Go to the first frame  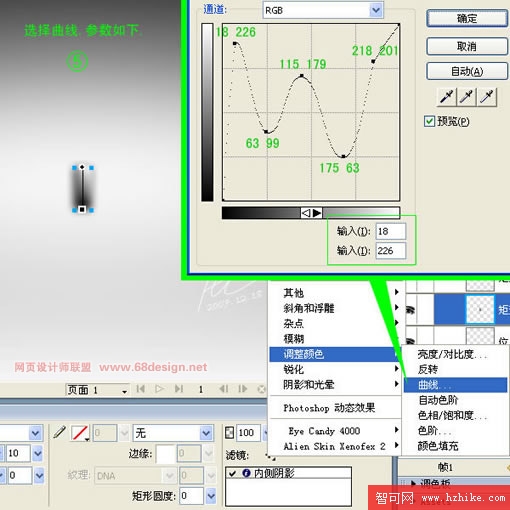click(x=140, y=389)
